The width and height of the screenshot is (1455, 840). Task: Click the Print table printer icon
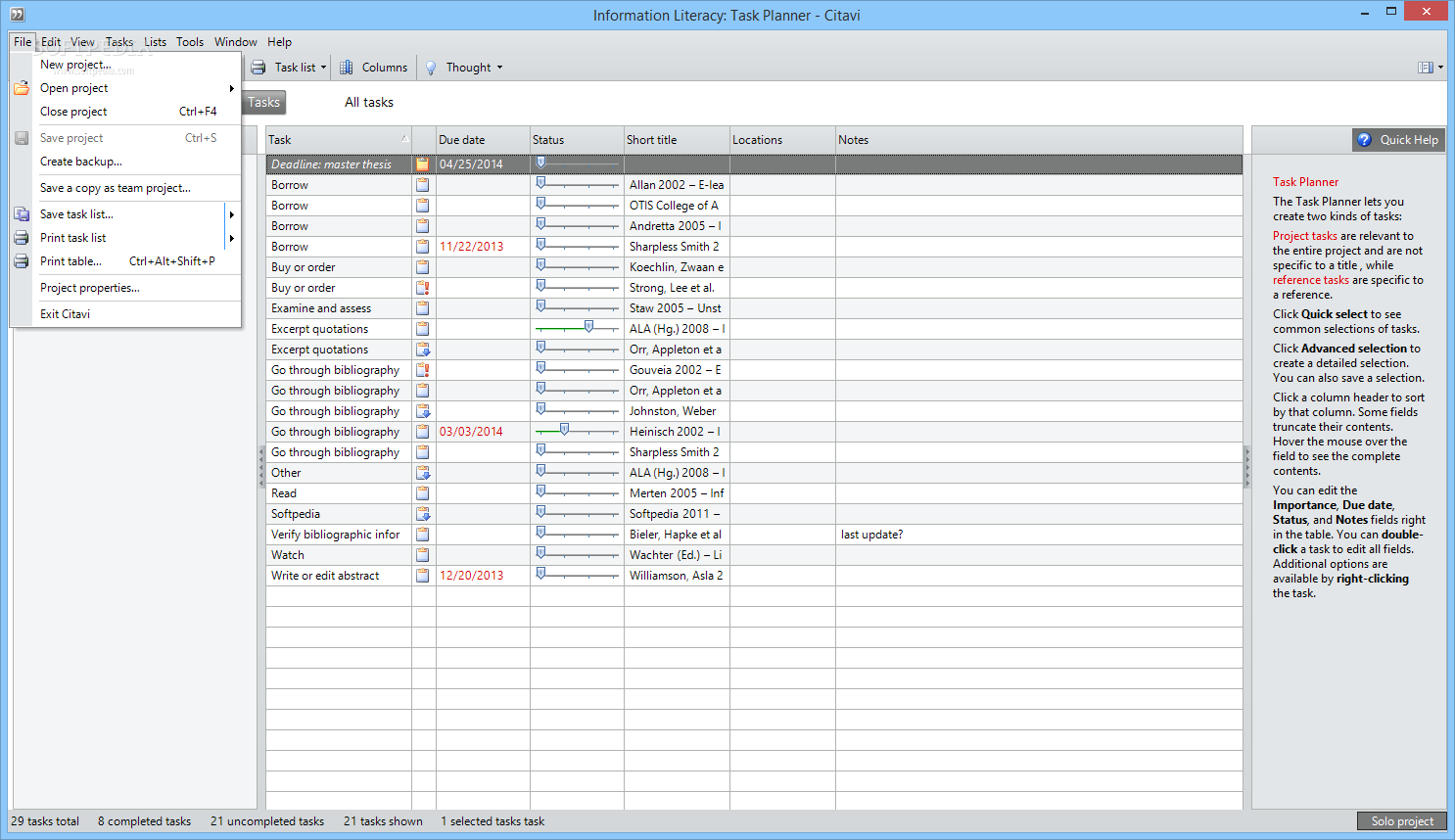pyautogui.click(x=22, y=261)
